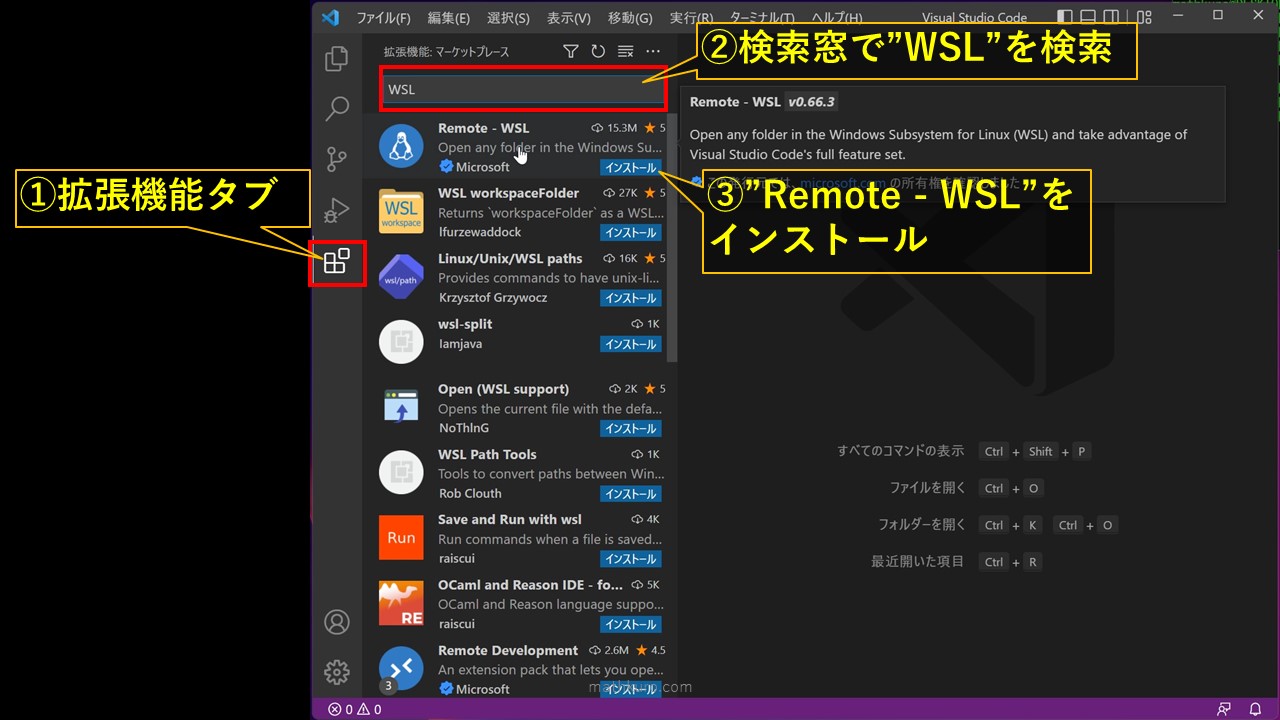Select the Remote - WSL extension title
1280x720 pixels.
point(484,128)
